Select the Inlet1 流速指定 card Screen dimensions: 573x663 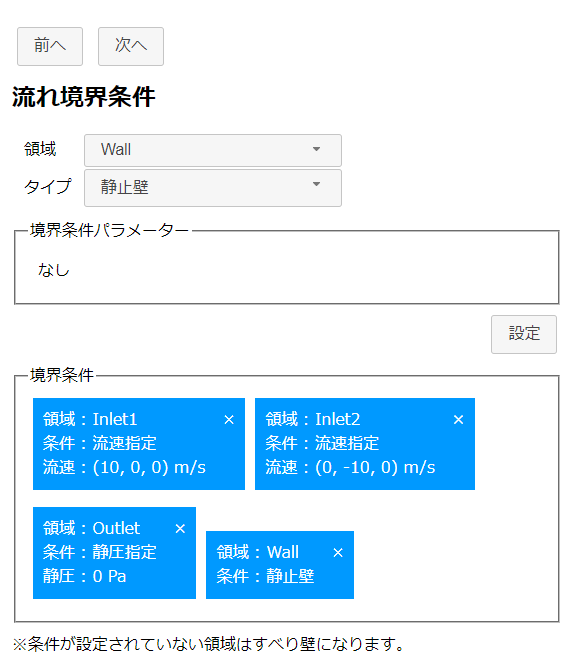point(139,444)
